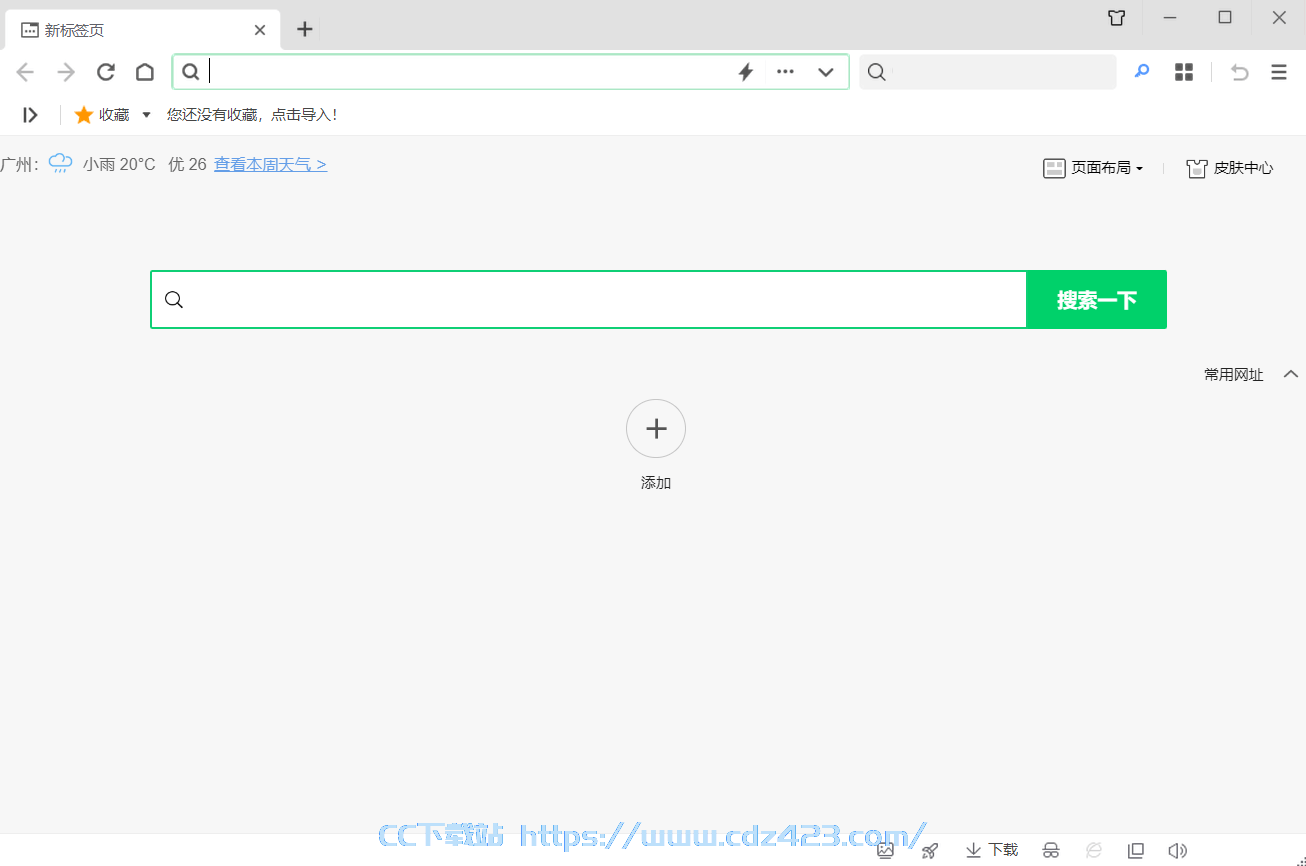Click the undo closed tab icon

click(1240, 72)
